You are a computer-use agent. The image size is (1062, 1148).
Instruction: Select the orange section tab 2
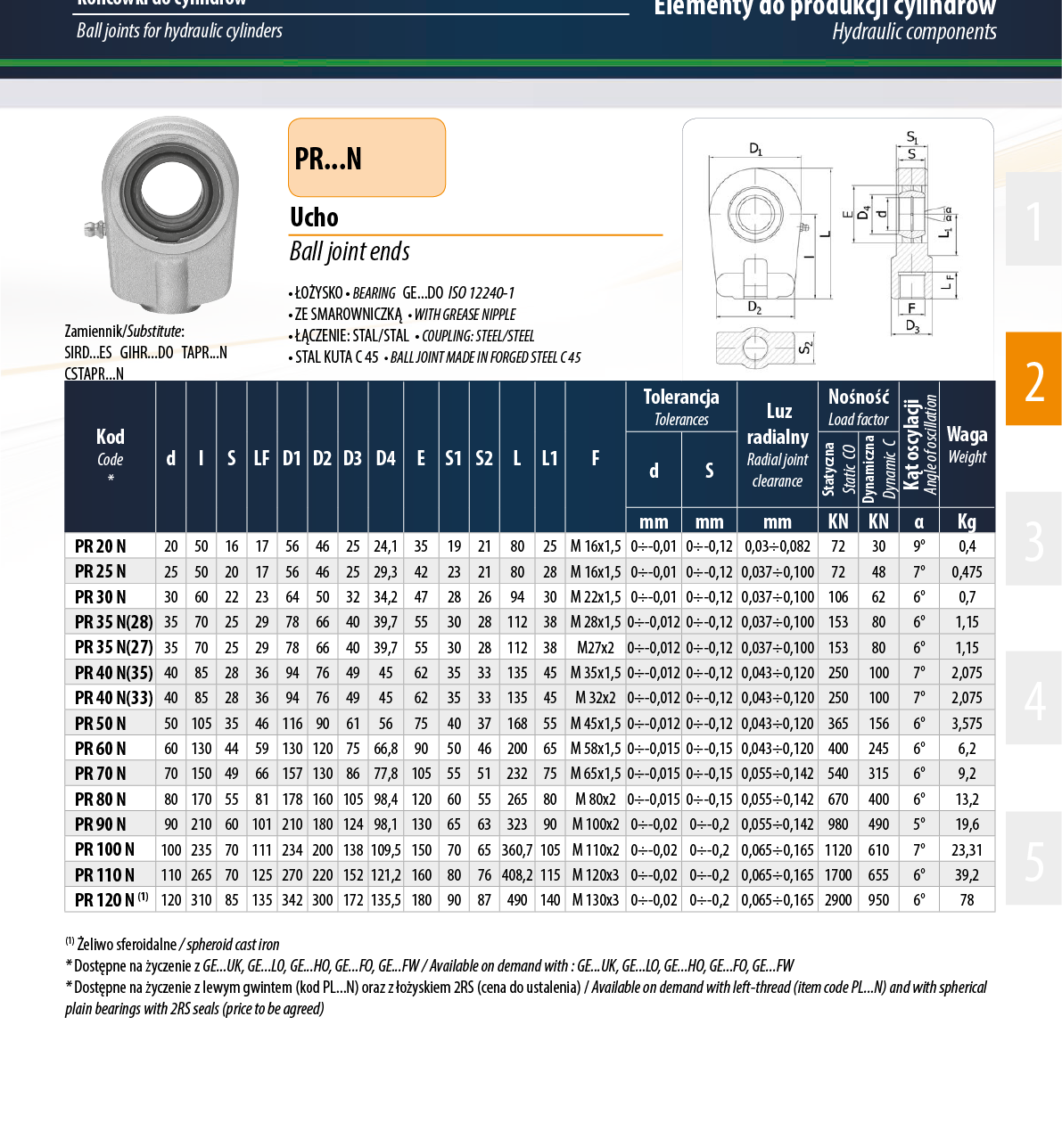1033,380
